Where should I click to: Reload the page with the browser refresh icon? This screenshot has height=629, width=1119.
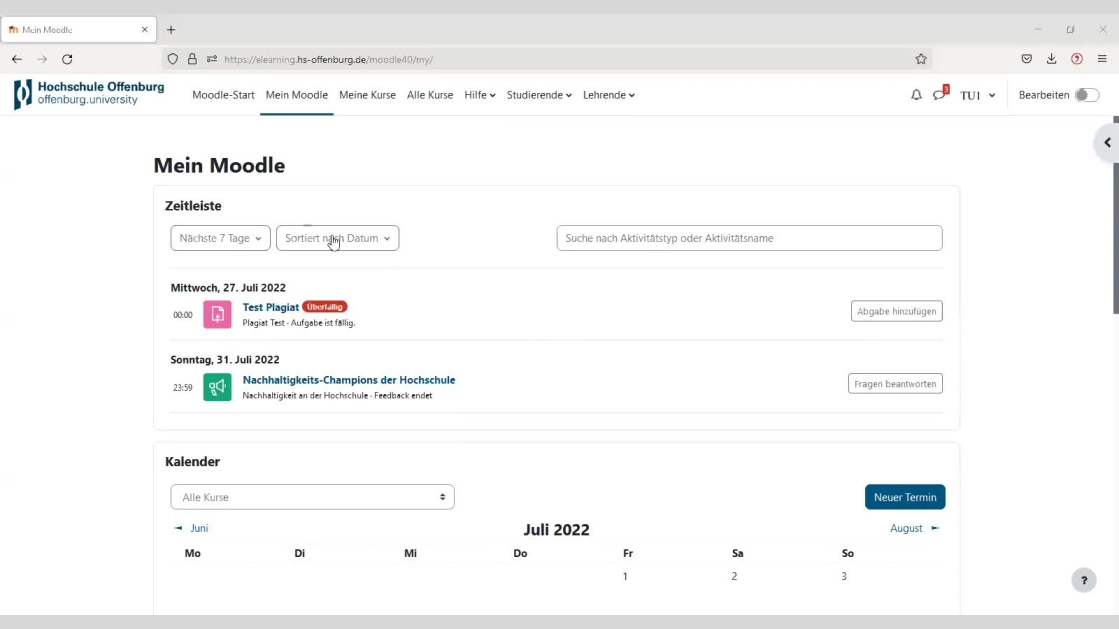pyautogui.click(x=67, y=59)
